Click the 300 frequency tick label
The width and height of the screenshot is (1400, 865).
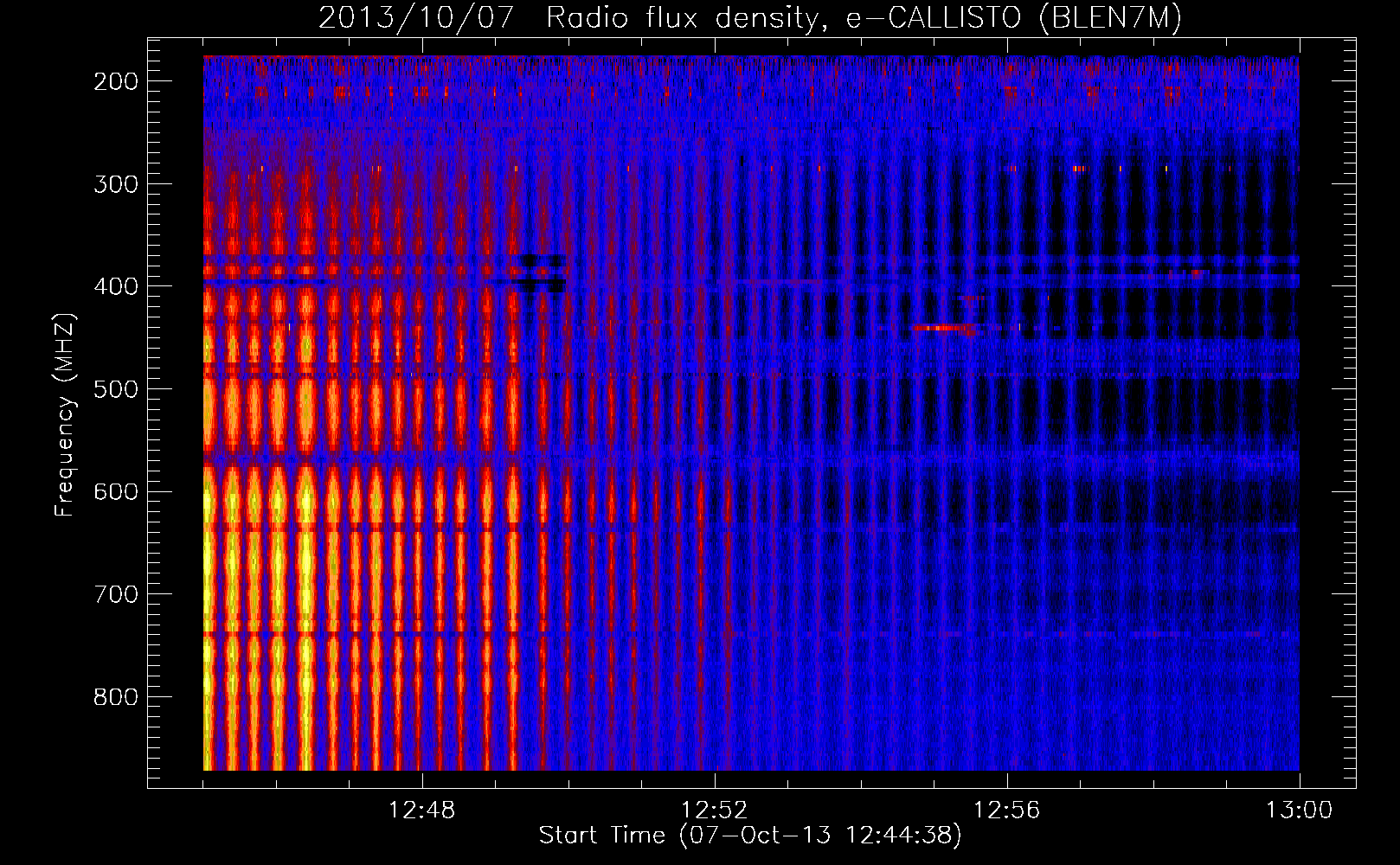[x=116, y=184]
